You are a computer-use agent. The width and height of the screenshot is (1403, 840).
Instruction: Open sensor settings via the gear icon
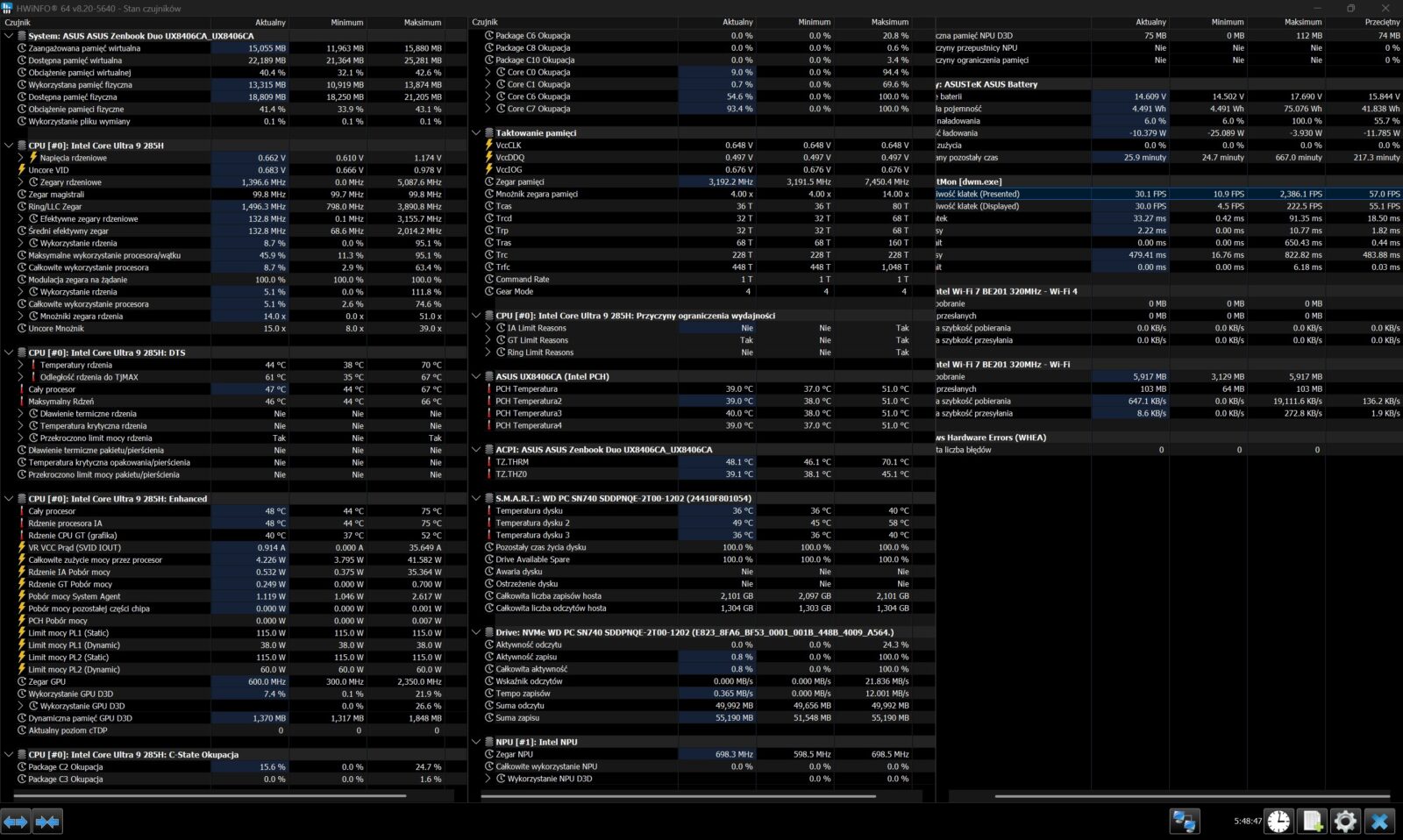(1345, 822)
